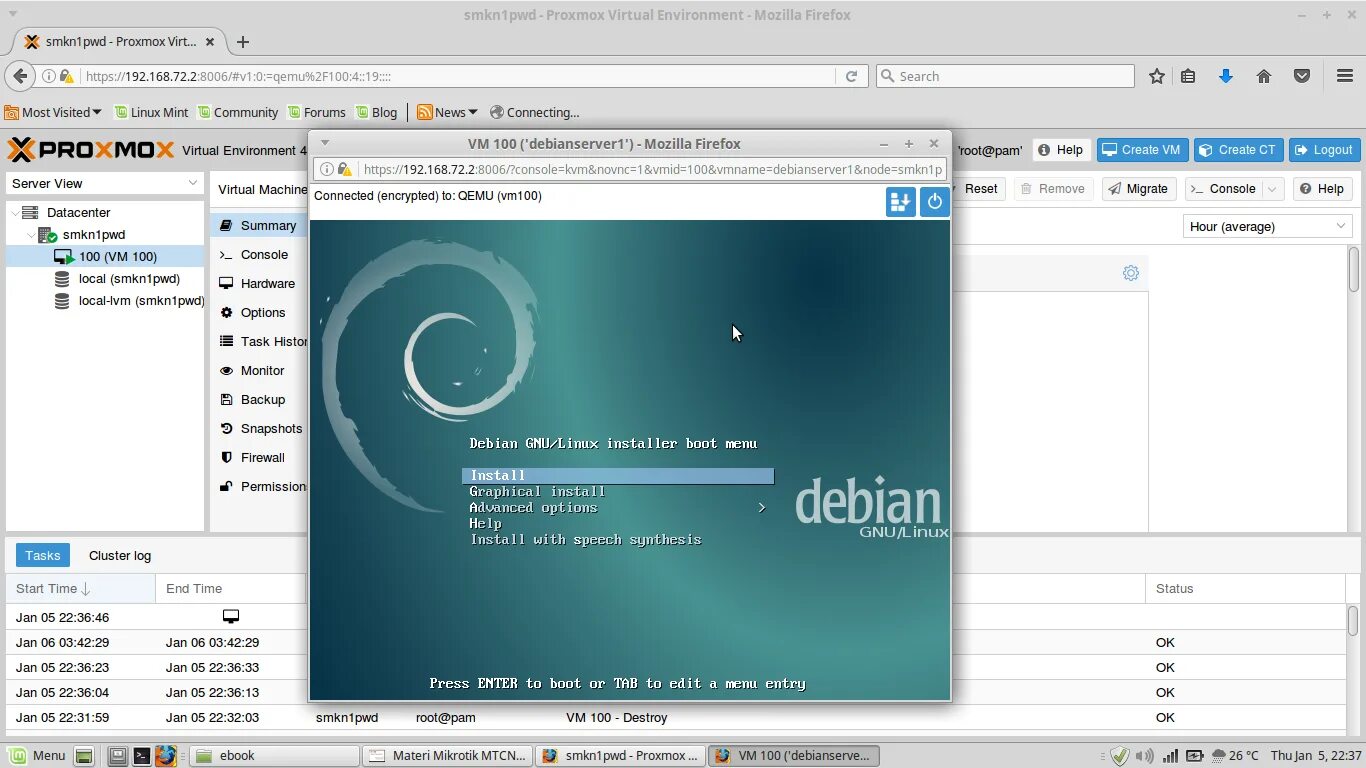Screen dimensions: 1366x768
Task: Select the Summary tab of VM
Action: tap(258, 226)
